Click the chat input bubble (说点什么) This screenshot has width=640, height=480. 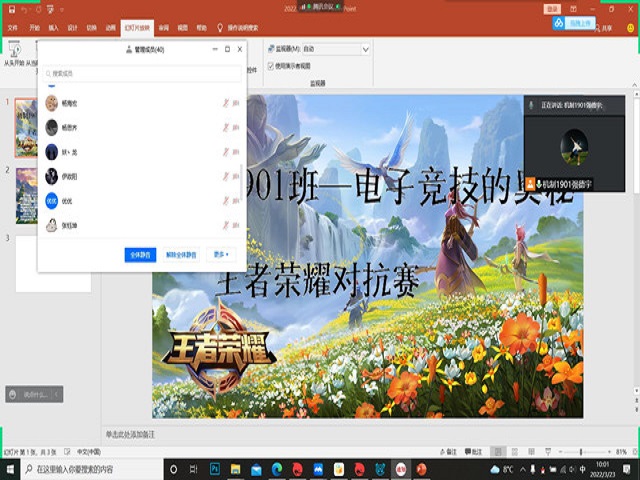tap(34, 394)
